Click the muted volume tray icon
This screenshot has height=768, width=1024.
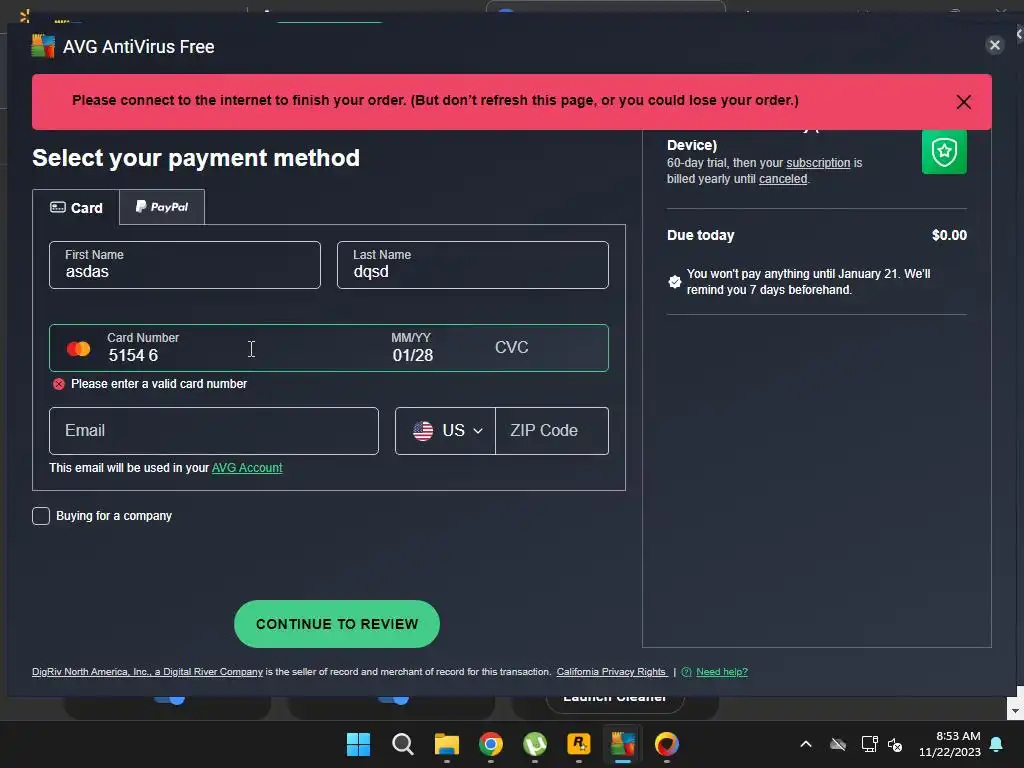coord(895,744)
